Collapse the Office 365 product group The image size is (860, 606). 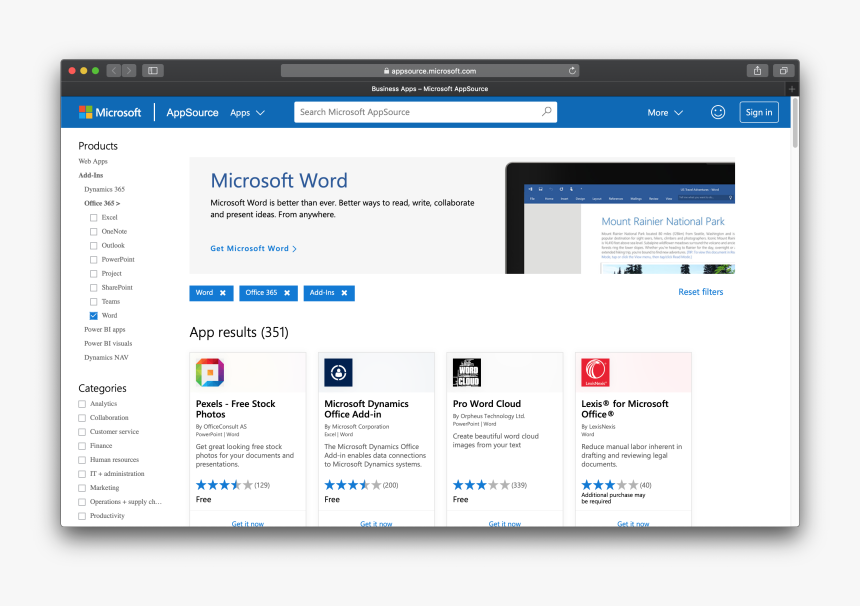tap(102, 203)
